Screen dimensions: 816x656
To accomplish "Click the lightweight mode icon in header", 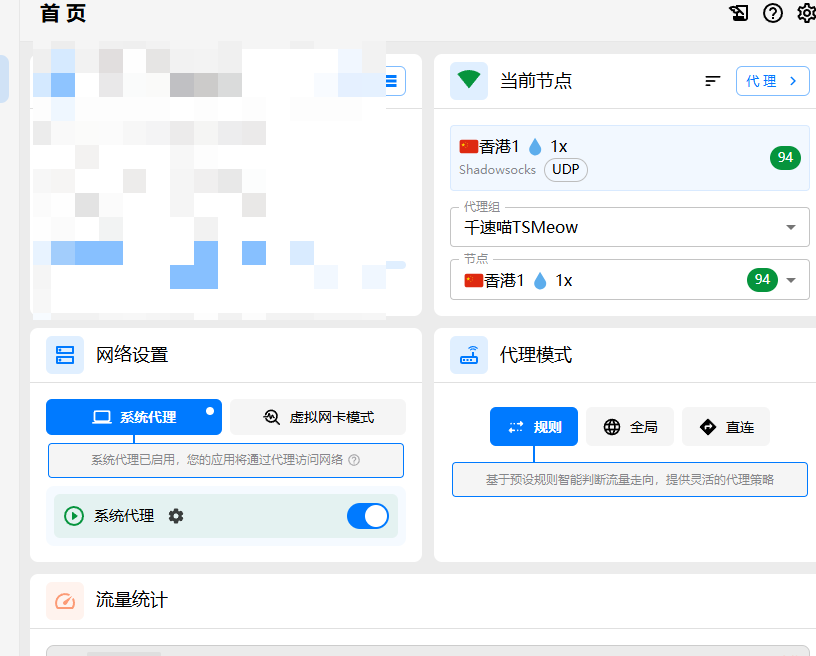I will click(739, 13).
